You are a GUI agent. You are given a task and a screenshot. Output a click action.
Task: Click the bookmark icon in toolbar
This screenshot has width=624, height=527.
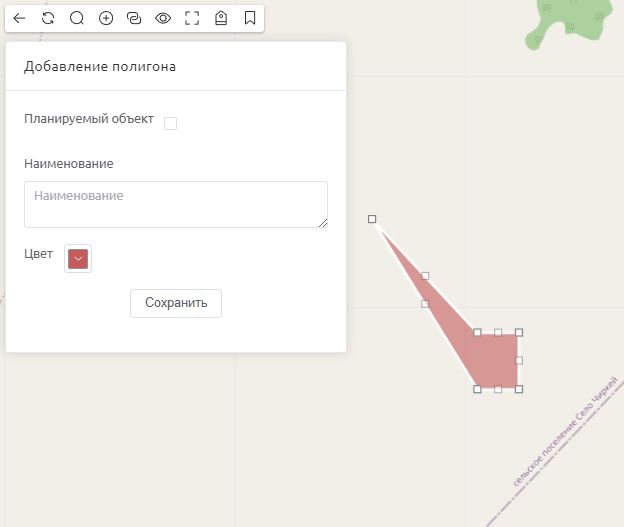(250, 18)
